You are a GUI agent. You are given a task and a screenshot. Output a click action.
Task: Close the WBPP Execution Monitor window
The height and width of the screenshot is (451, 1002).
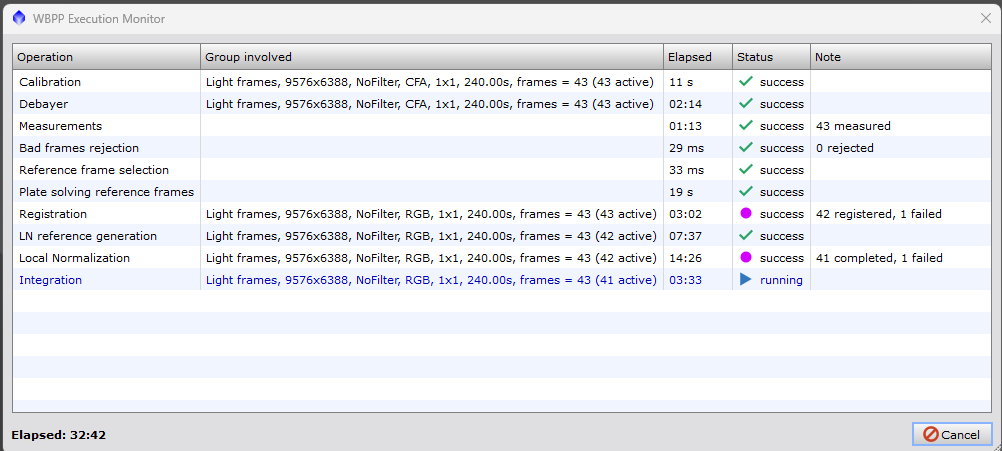point(985,18)
